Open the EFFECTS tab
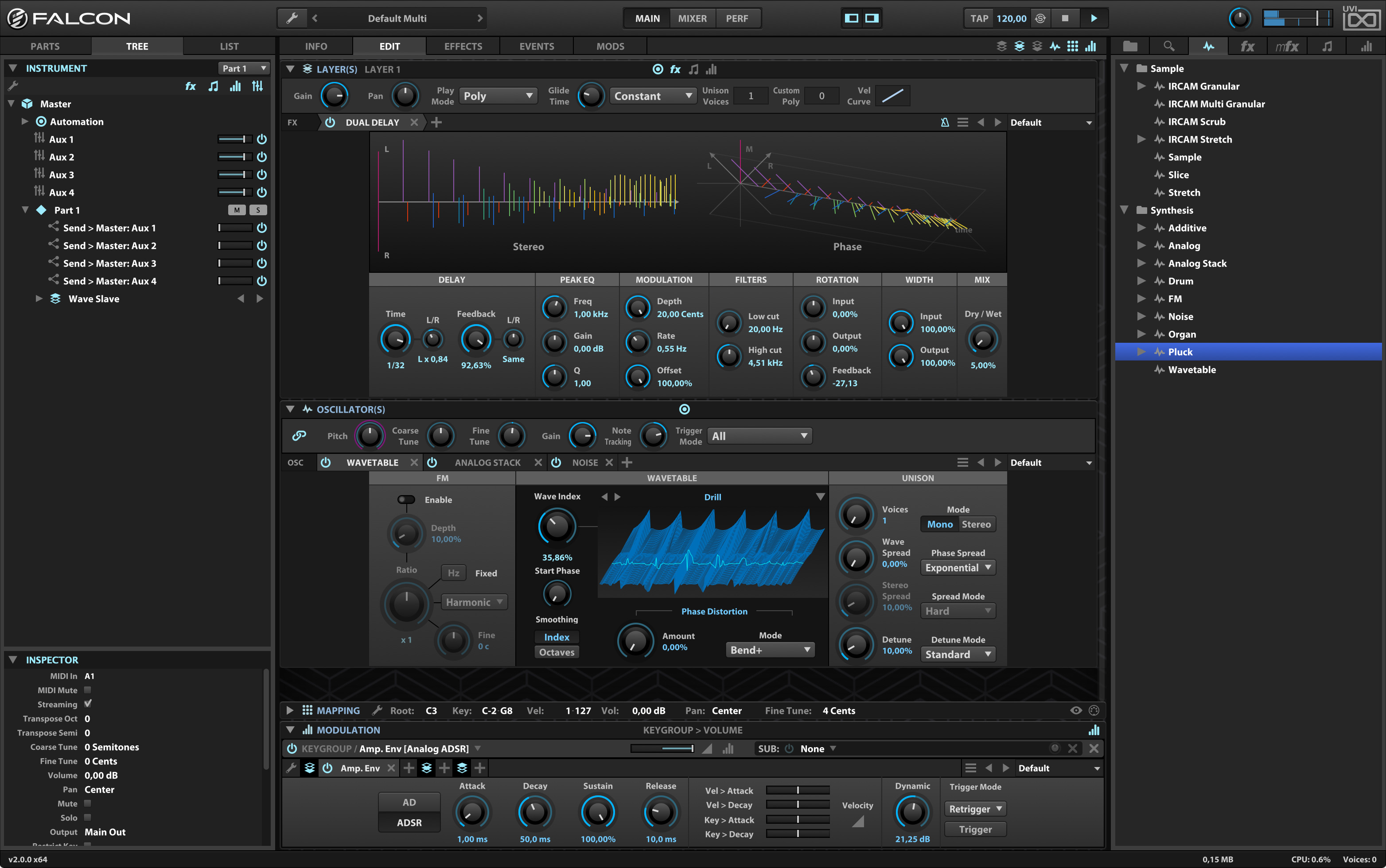 pyautogui.click(x=463, y=46)
